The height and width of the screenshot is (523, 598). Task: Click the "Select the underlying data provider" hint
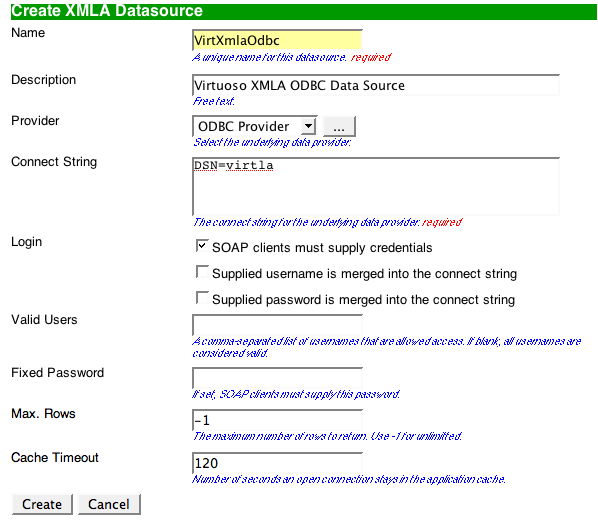[272, 142]
